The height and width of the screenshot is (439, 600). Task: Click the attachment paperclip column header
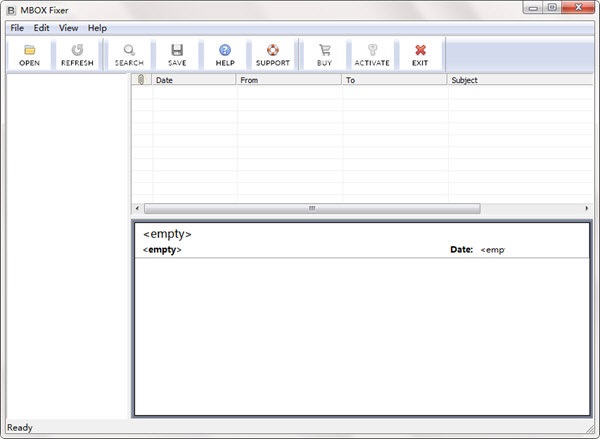pos(141,80)
